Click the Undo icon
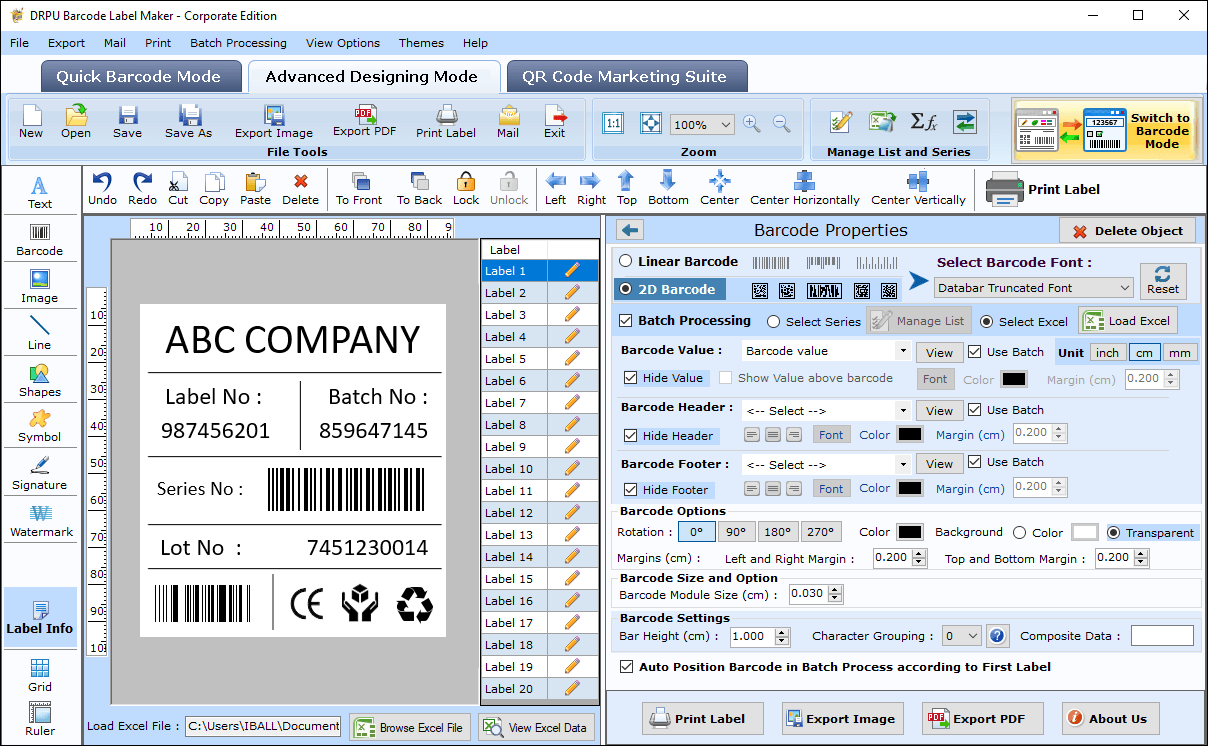The image size is (1208, 746). [102, 187]
